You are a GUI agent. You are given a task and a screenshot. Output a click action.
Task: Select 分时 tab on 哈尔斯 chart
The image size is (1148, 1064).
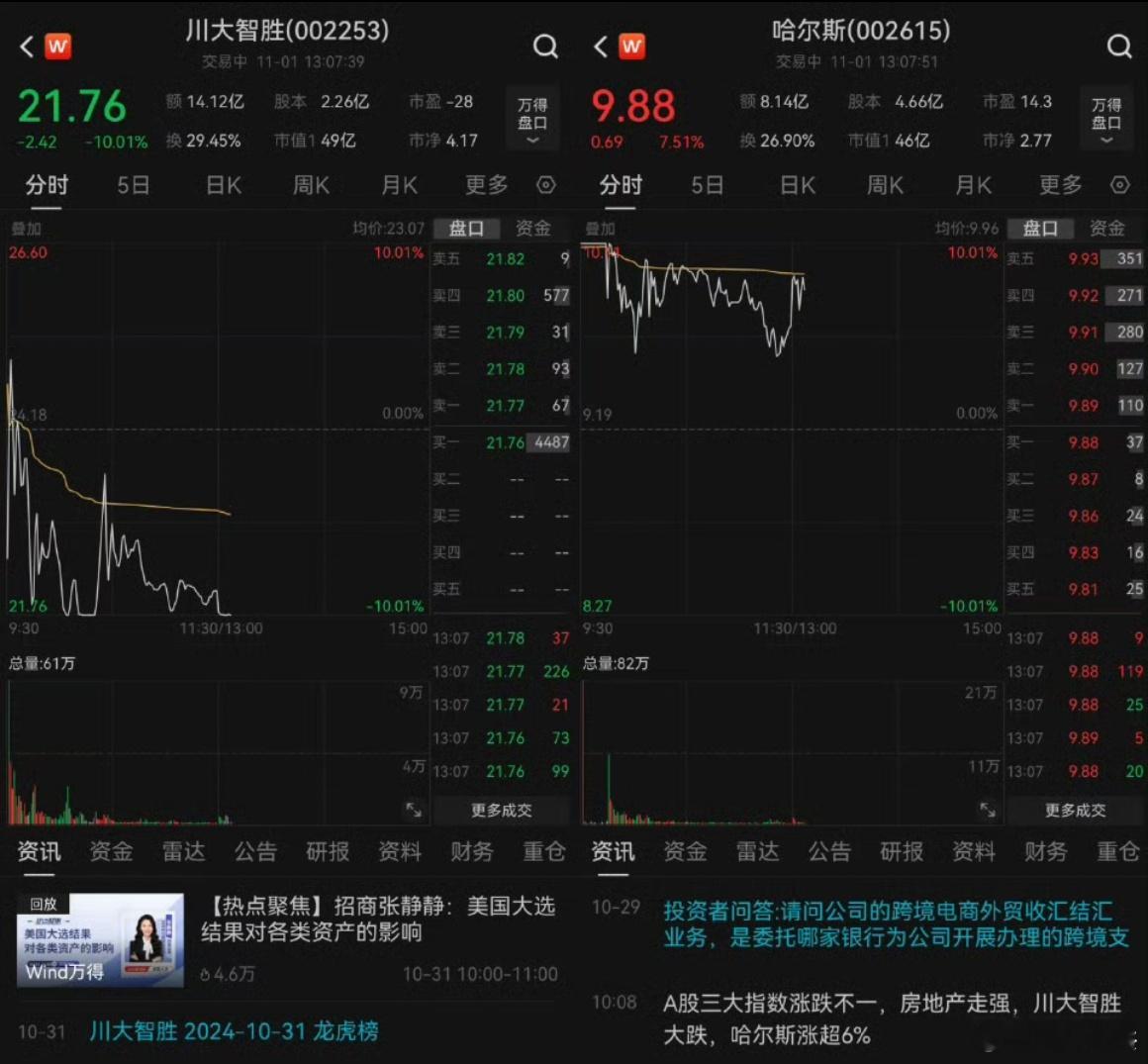pyautogui.click(x=621, y=185)
